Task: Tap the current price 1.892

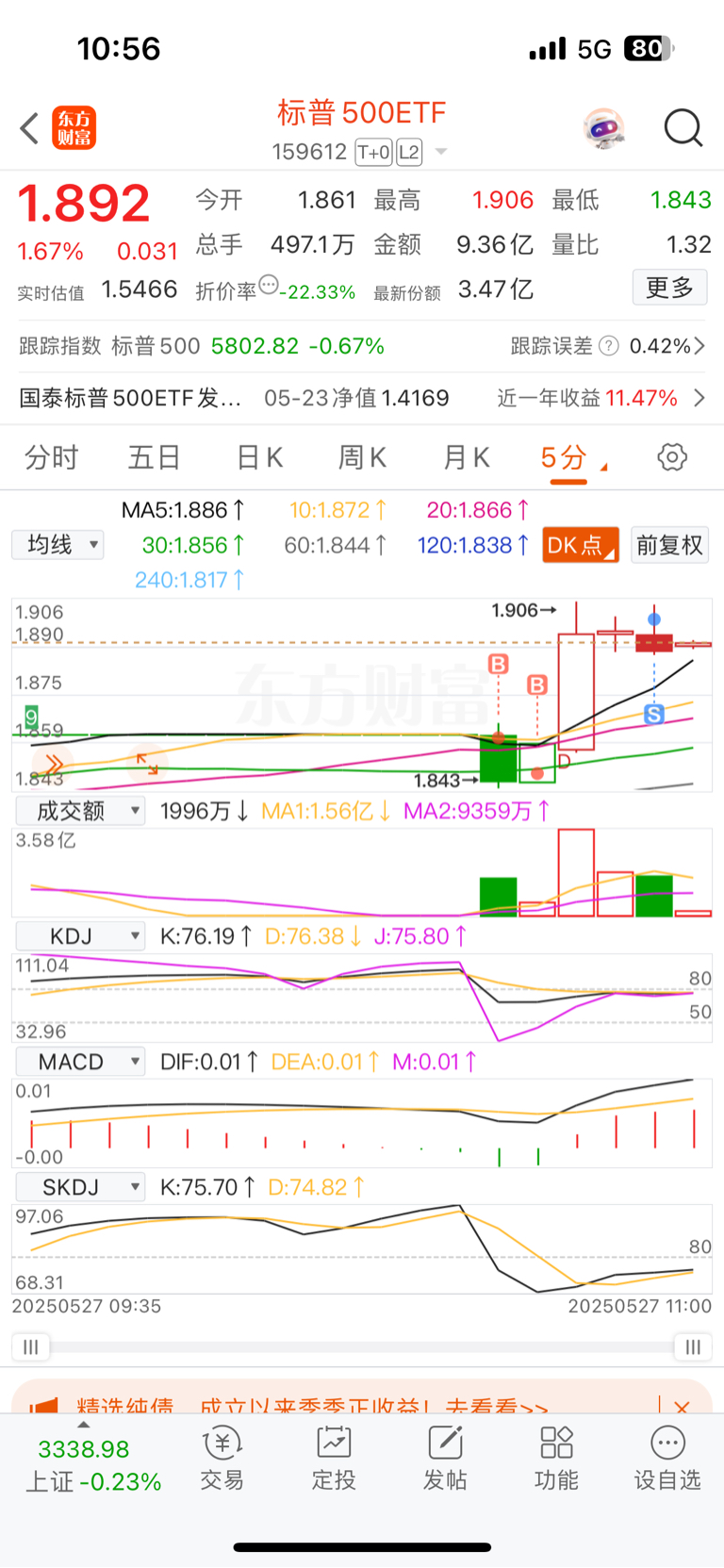Action: [x=84, y=204]
